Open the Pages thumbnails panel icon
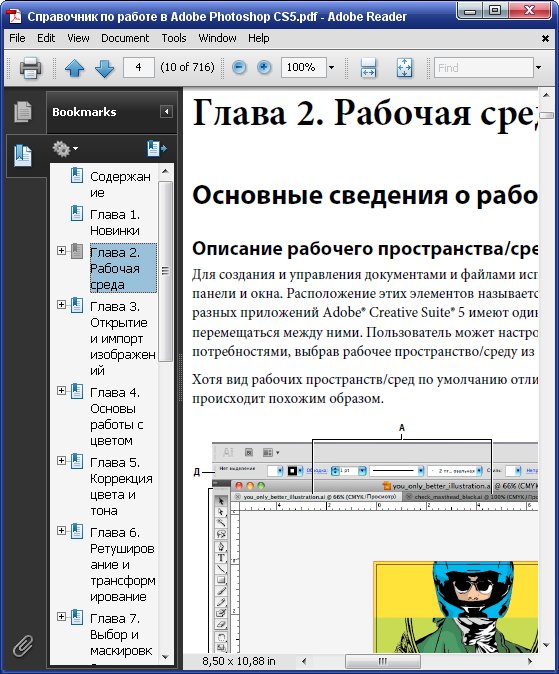559x674 pixels. click(23, 111)
